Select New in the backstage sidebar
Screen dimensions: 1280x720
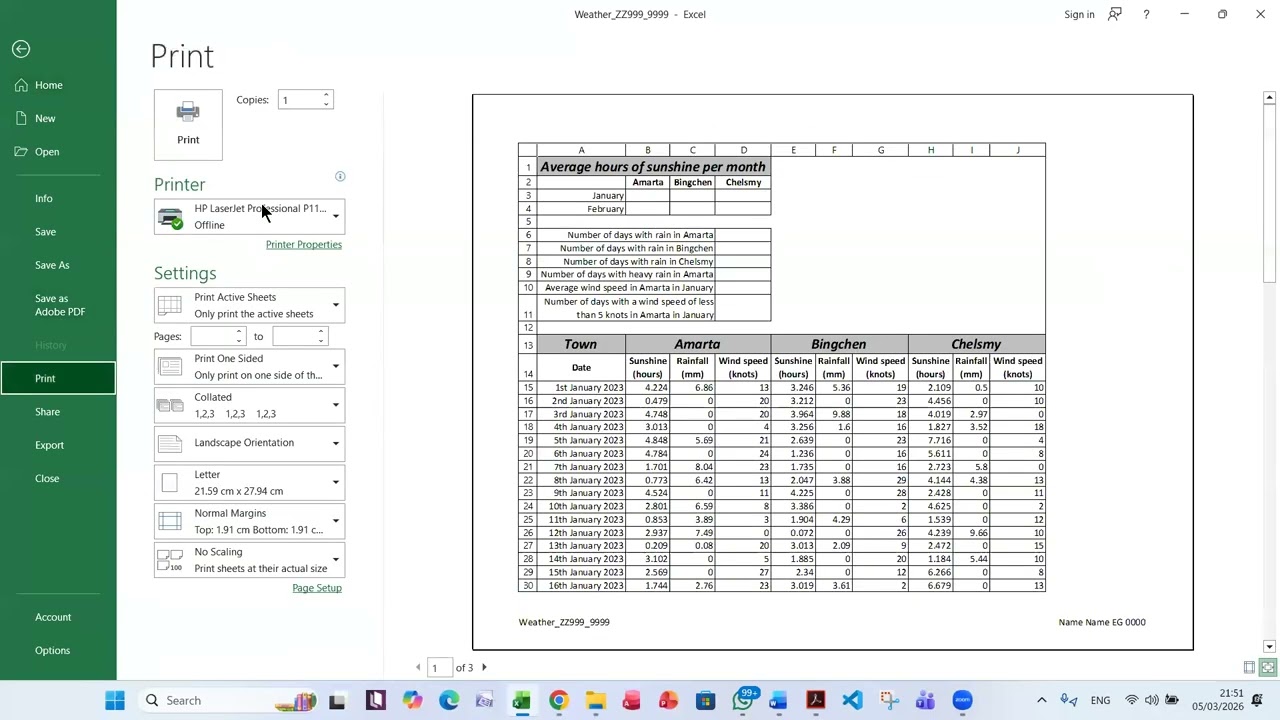coord(58,118)
